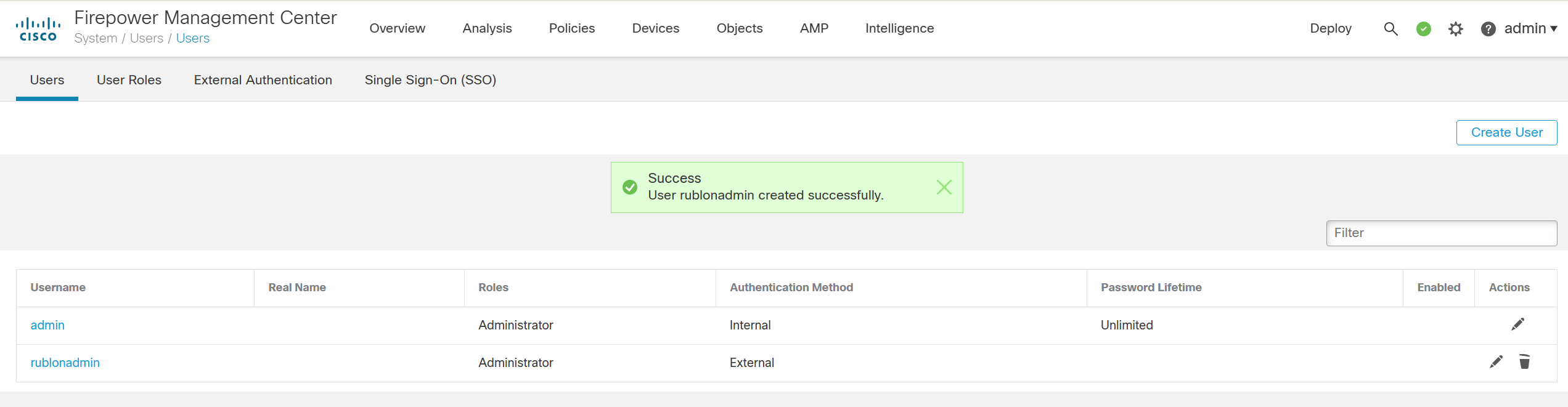Expand the admin user dropdown menu

click(1530, 29)
